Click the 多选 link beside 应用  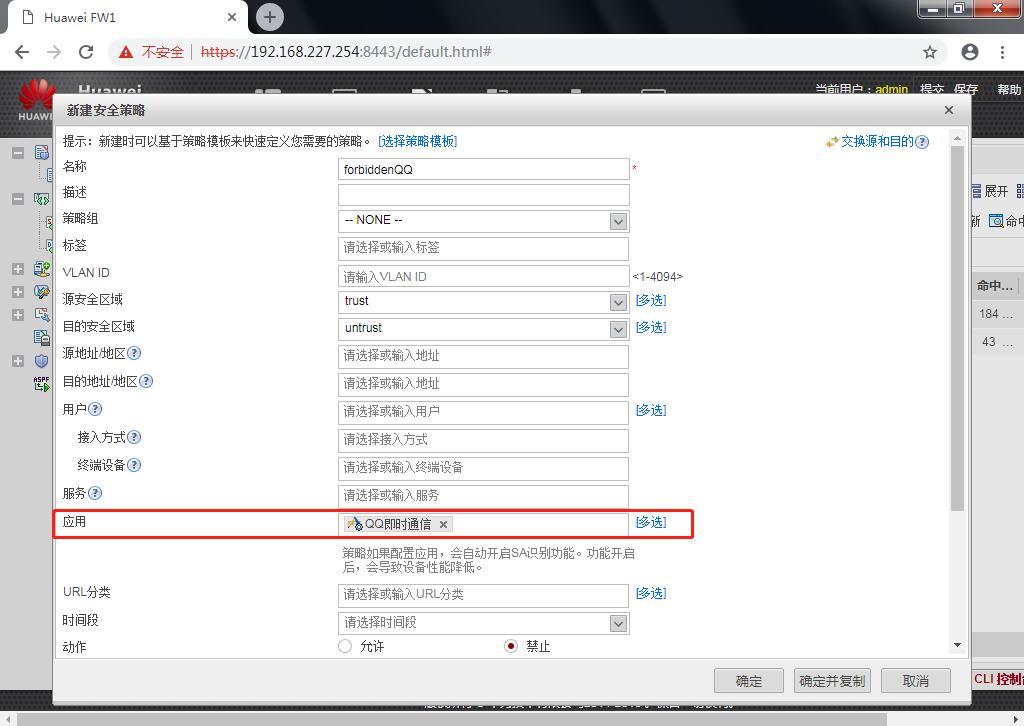[x=651, y=522]
